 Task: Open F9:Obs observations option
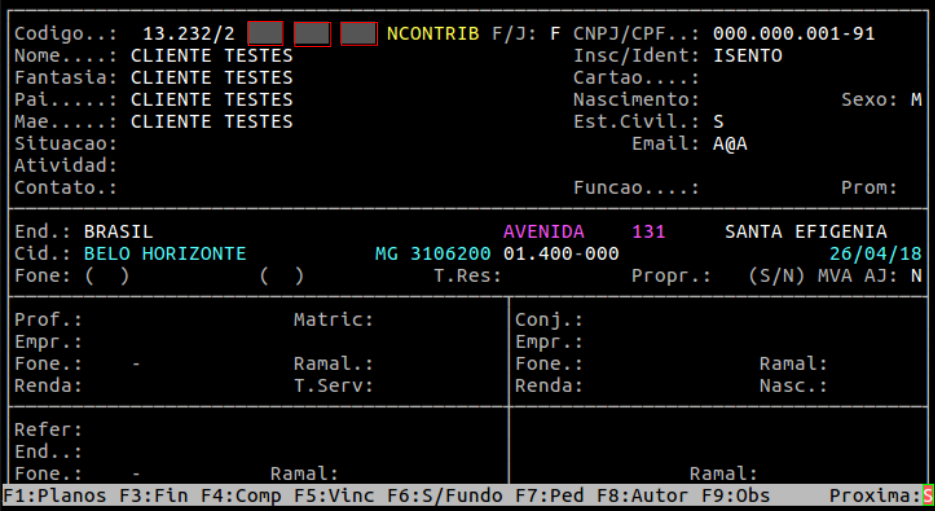coord(735,495)
